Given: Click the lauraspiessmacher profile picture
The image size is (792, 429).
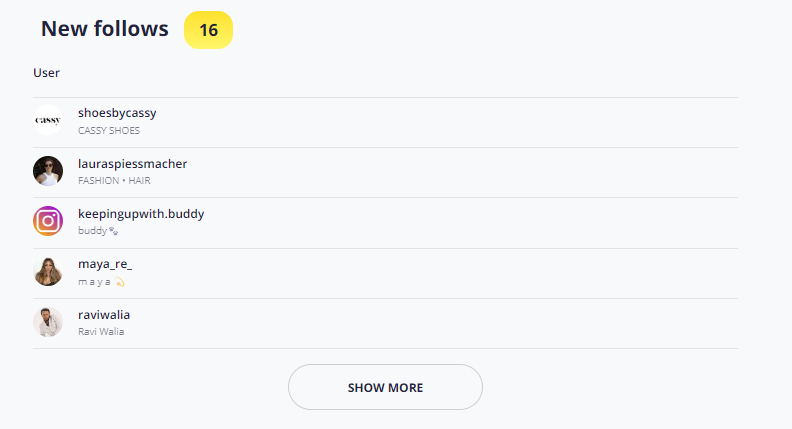Looking at the screenshot, I should coord(48,171).
